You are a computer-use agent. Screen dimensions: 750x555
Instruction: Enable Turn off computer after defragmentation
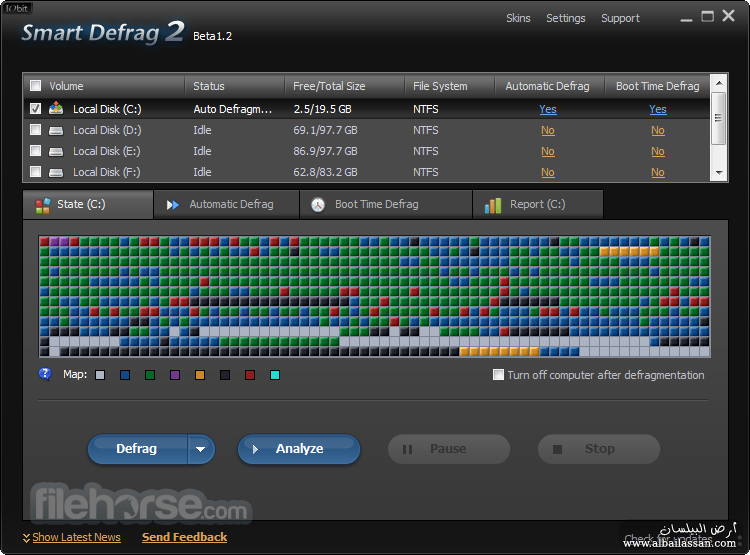[x=498, y=375]
